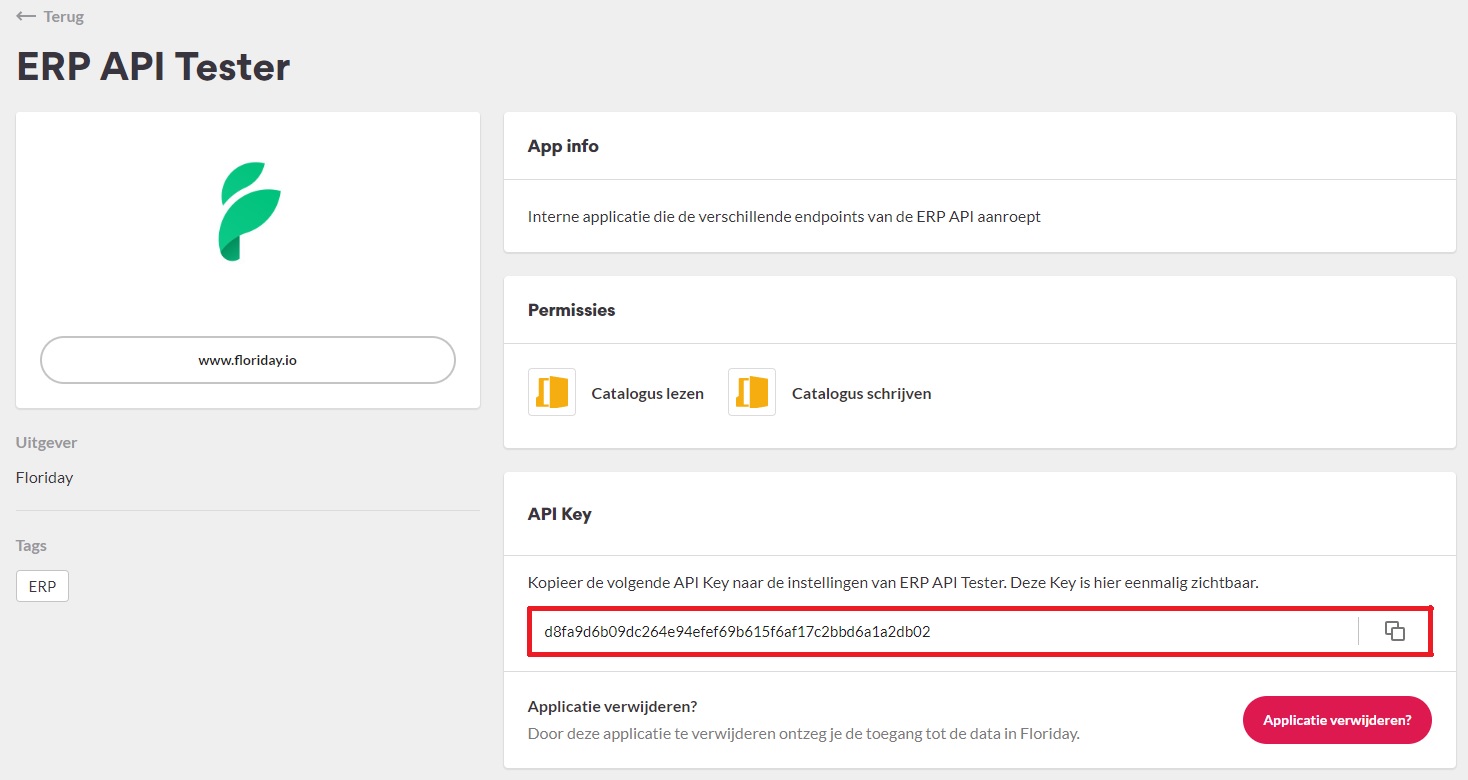Select the ERP API Tester page title

click(x=153, y=67)
